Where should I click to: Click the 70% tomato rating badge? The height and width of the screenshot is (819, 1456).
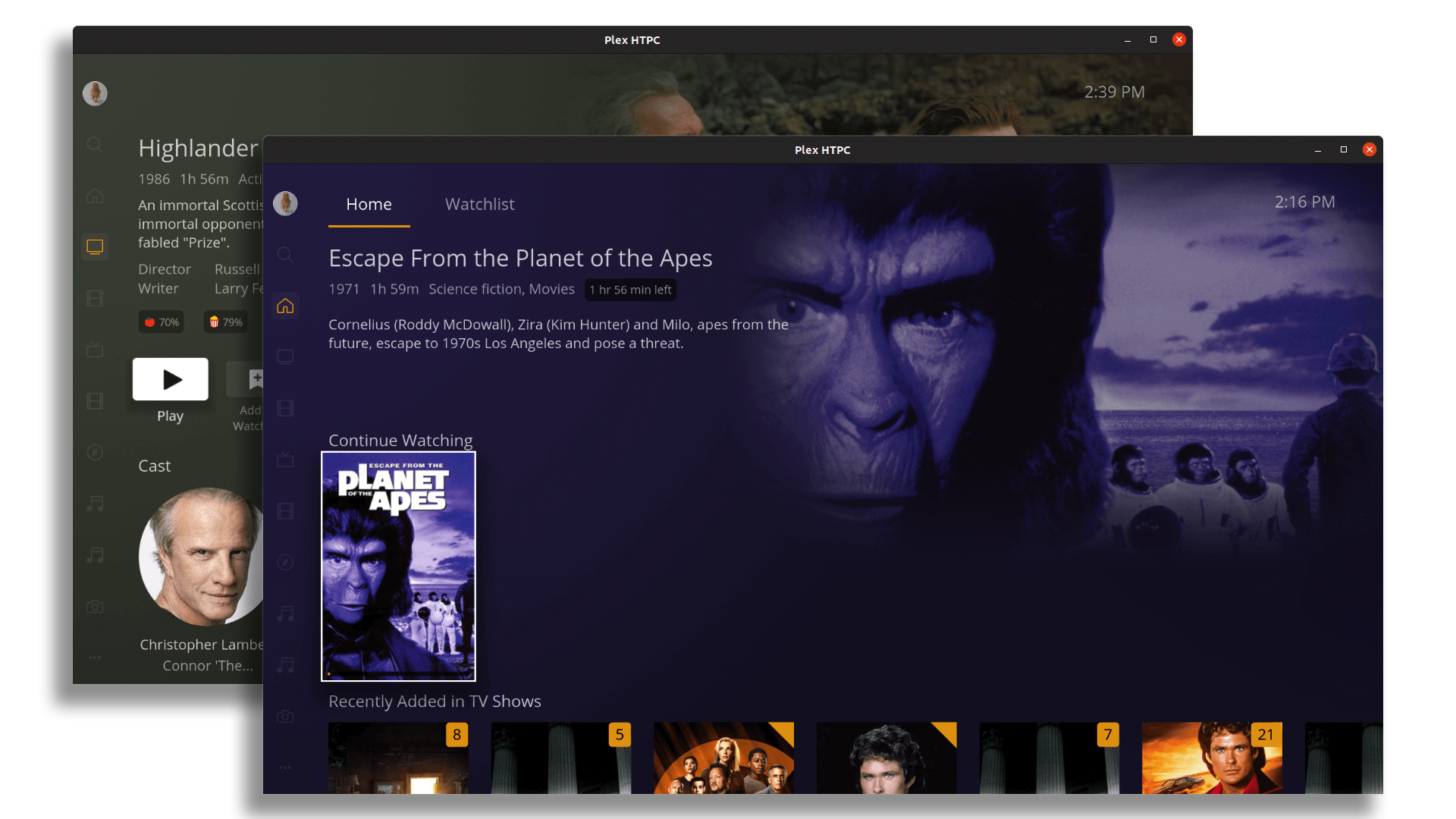pos(162,322)
